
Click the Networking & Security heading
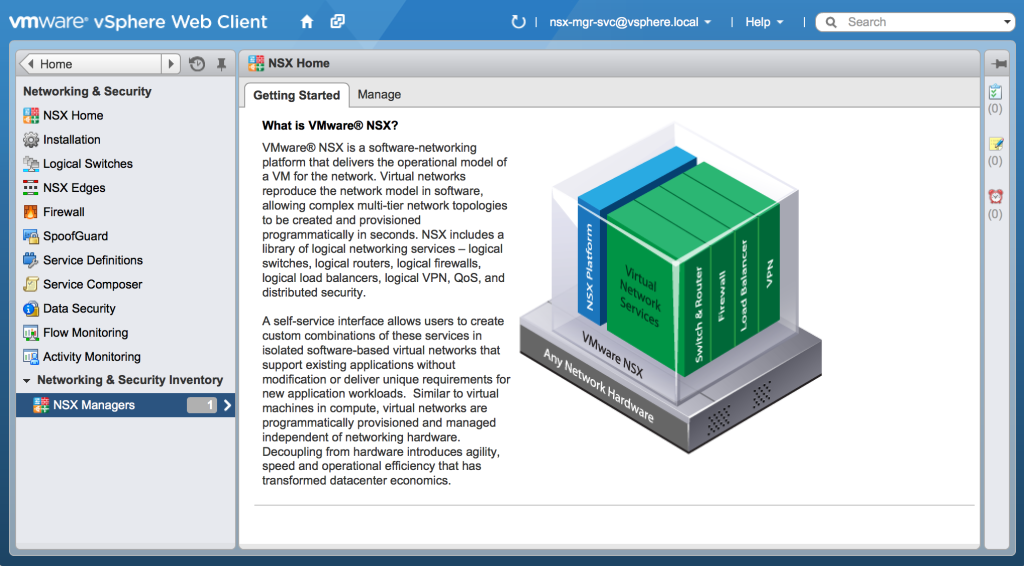point(88,91)
